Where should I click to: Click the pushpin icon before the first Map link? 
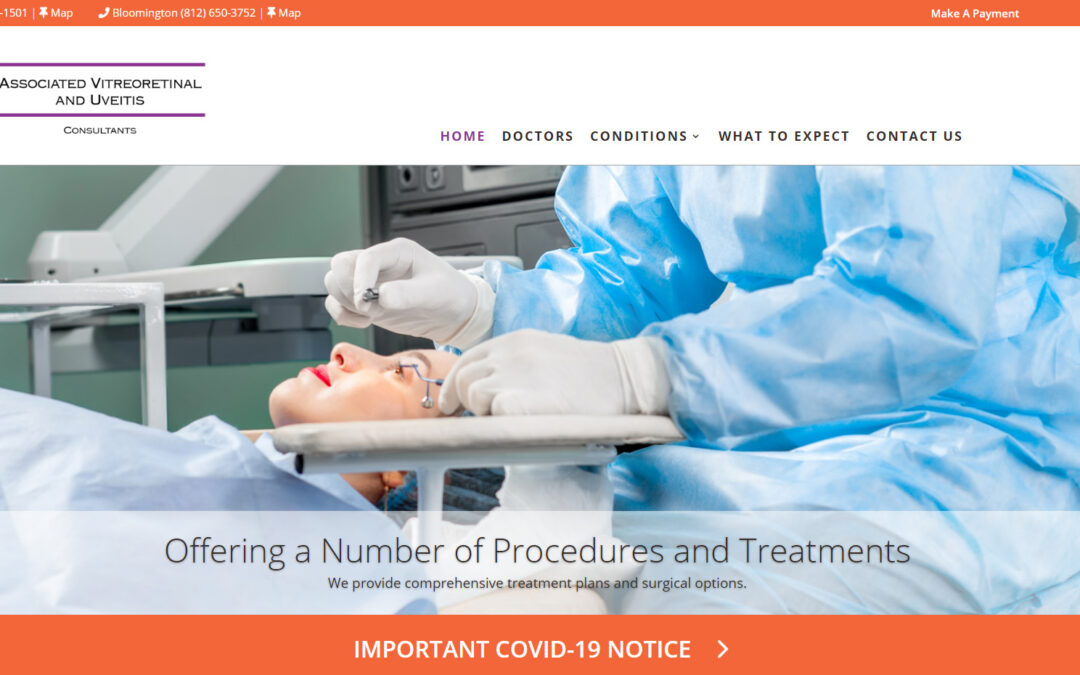point(43,13)
